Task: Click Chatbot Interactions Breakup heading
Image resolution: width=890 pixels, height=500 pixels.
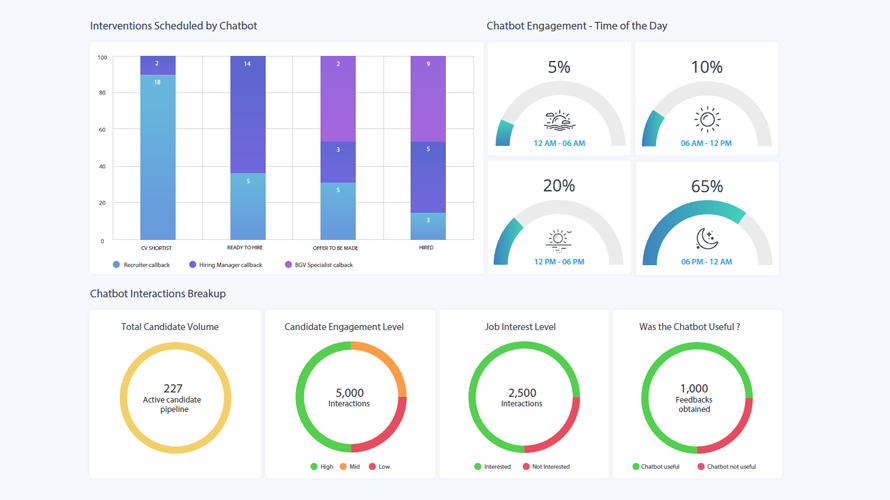Action: click(158, 293)
